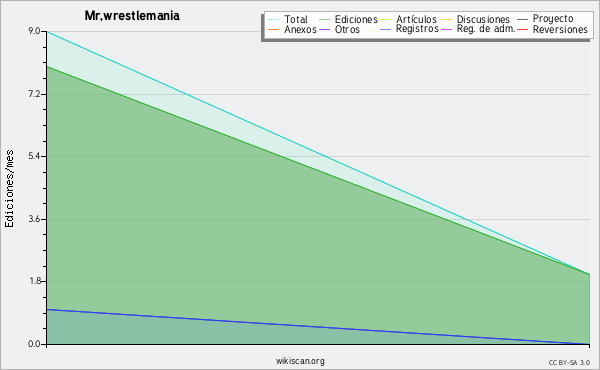Viewport: 600px width, 370px height.
Task: Click the 5.4 y-axis tick label
Action: pos(34,156)
